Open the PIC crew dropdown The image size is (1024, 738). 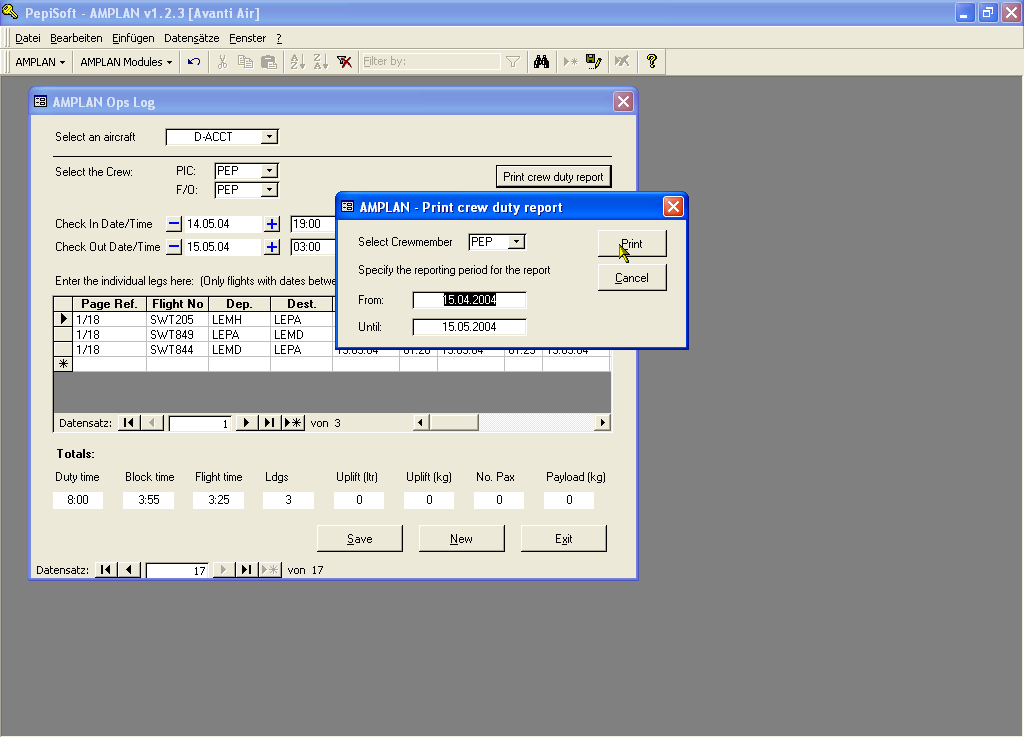pos(269,171)
